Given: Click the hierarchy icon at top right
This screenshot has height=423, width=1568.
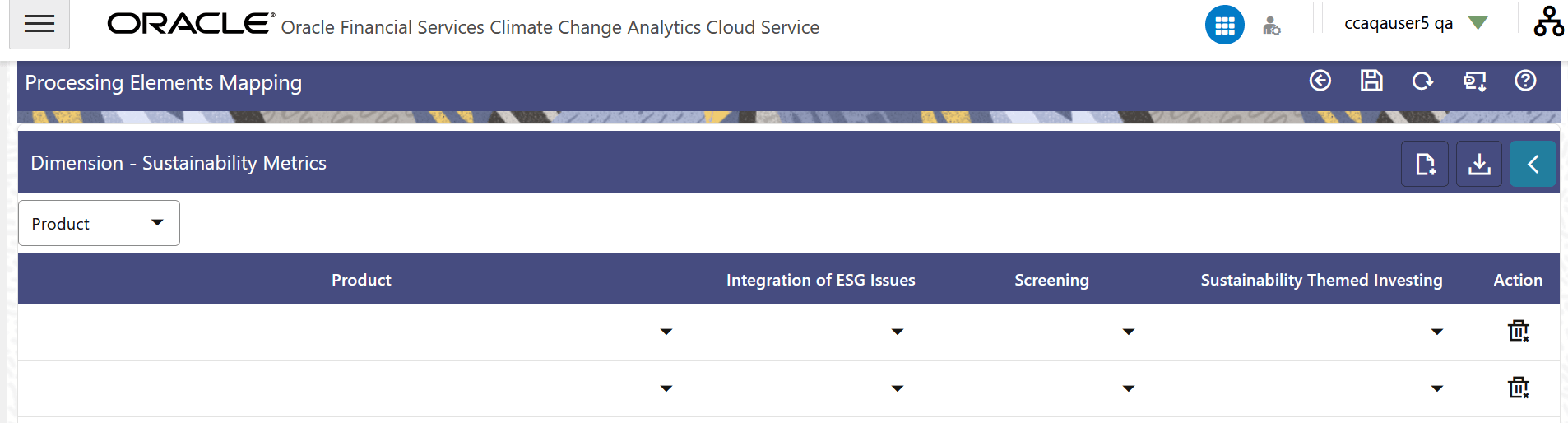Looking at the screenshot, I should (x=1547, y=22).
